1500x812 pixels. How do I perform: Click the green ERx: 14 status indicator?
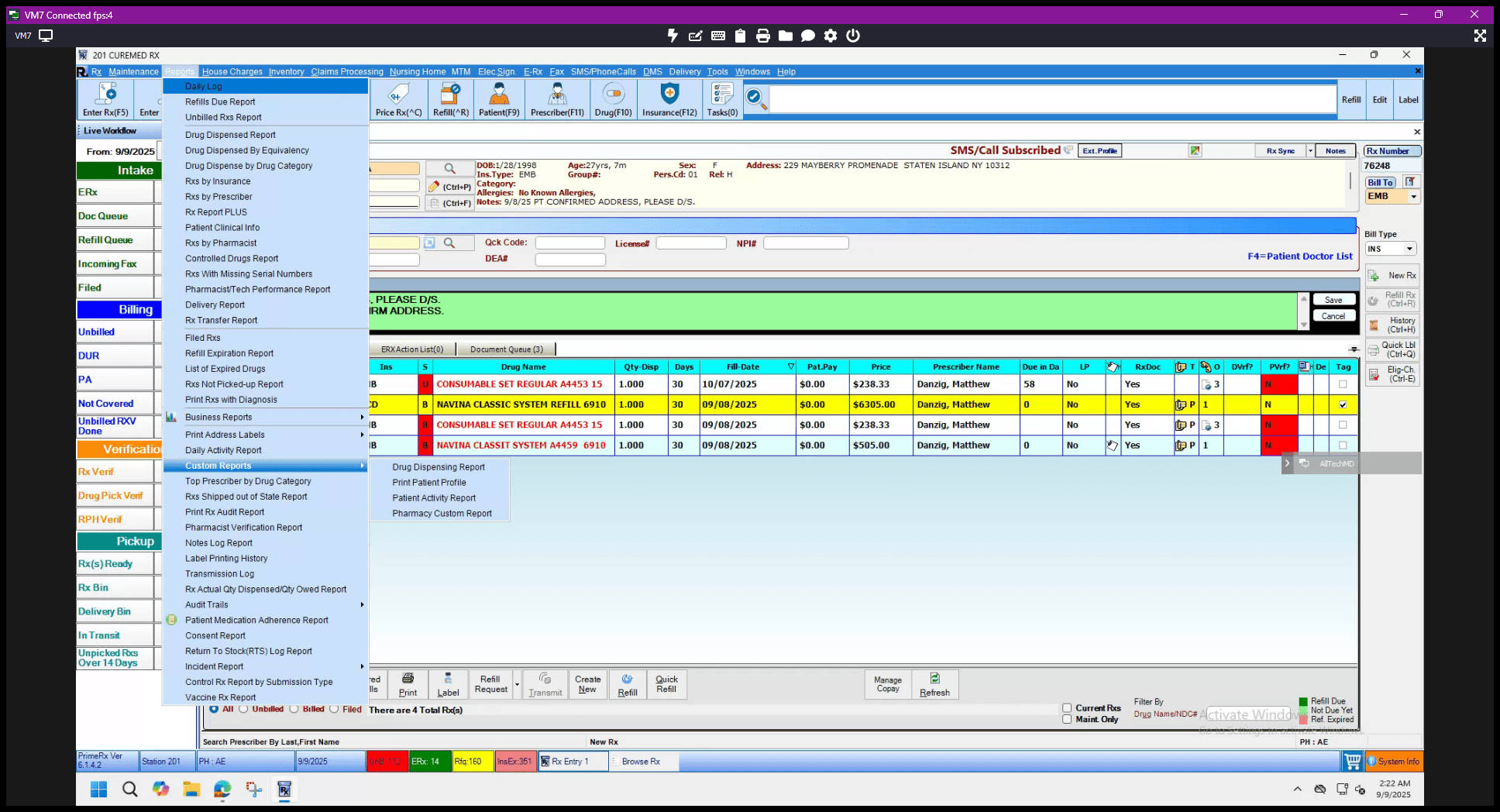pyautogui.click(x=429, y=762)
